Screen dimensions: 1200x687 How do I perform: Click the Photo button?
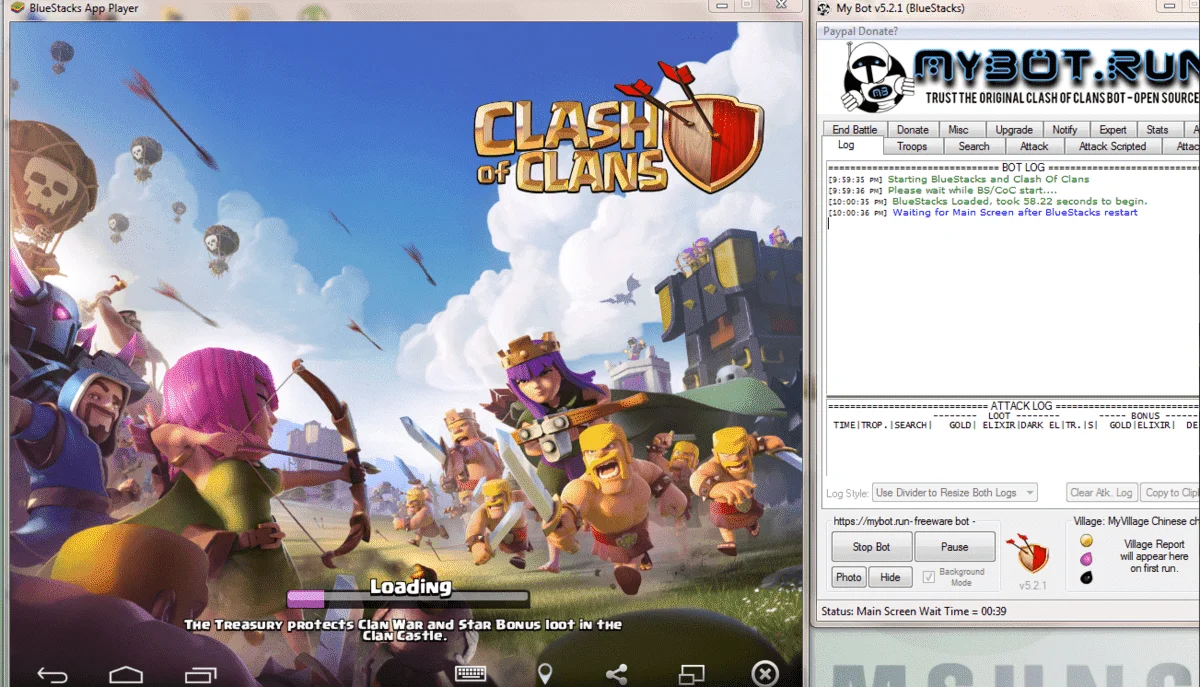(x=849, y=577)
